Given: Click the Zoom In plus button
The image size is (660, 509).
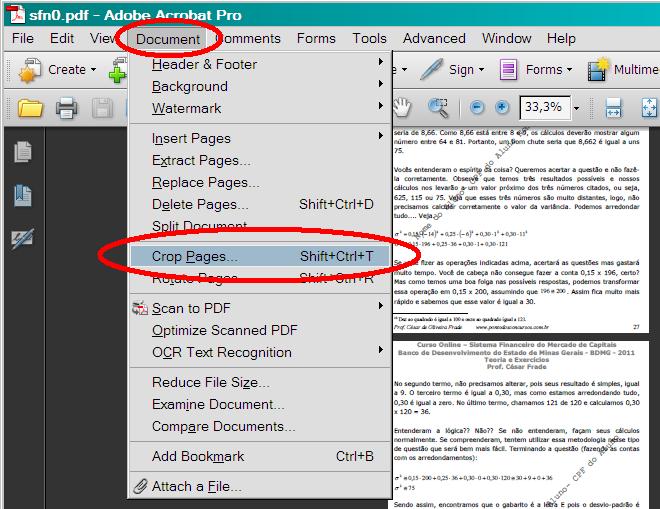Looking at the screenshot, I should coord(501,108).
